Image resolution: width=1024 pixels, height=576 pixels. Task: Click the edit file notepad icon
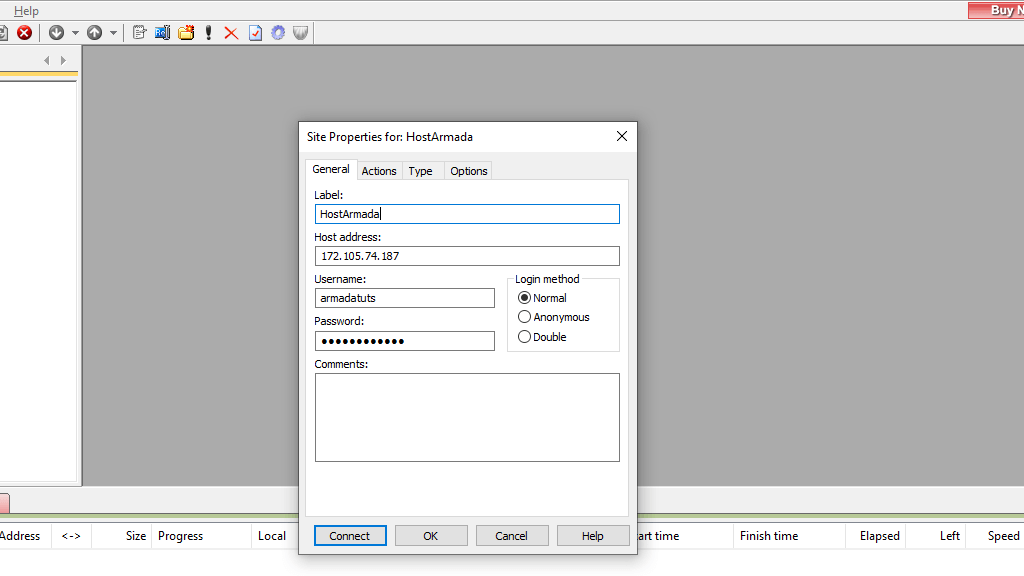[138, 33]
